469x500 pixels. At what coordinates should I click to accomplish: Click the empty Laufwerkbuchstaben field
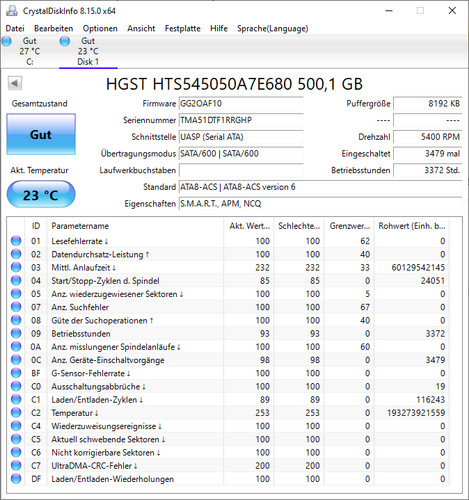click(241, 170)
